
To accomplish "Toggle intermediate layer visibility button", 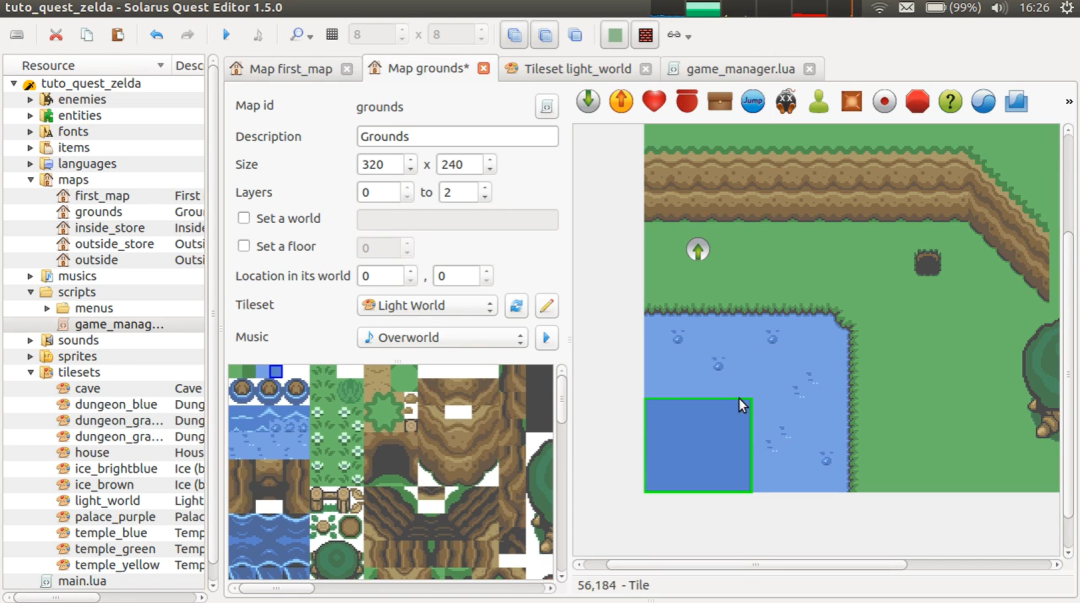I will [x=545, y=35].
